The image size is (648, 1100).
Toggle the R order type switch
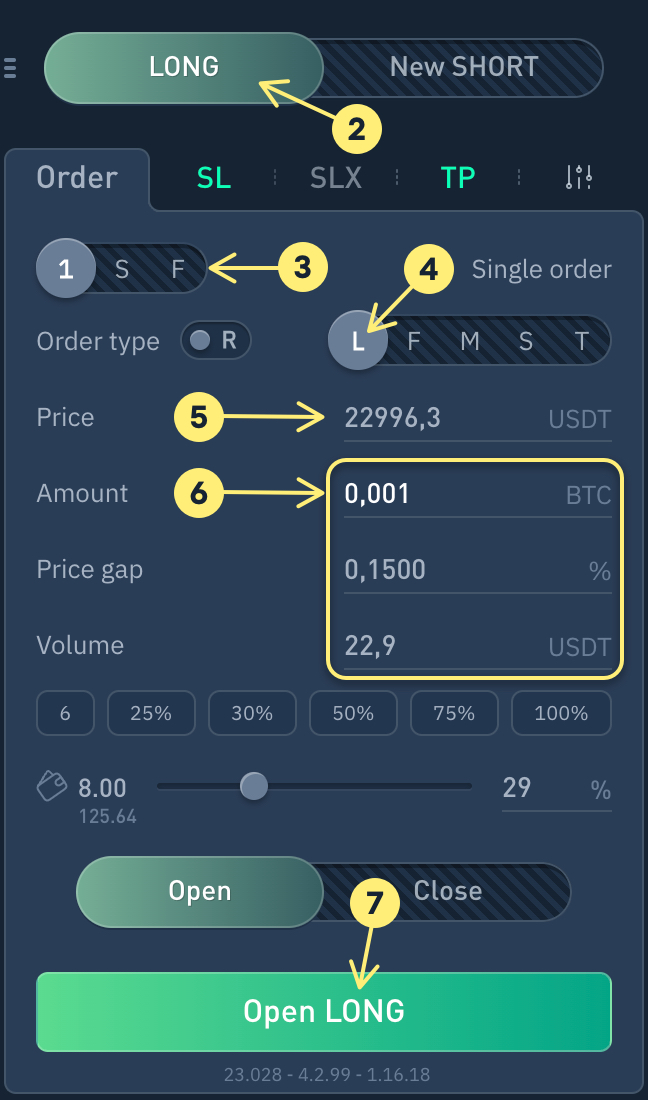(x=215, y=341)
